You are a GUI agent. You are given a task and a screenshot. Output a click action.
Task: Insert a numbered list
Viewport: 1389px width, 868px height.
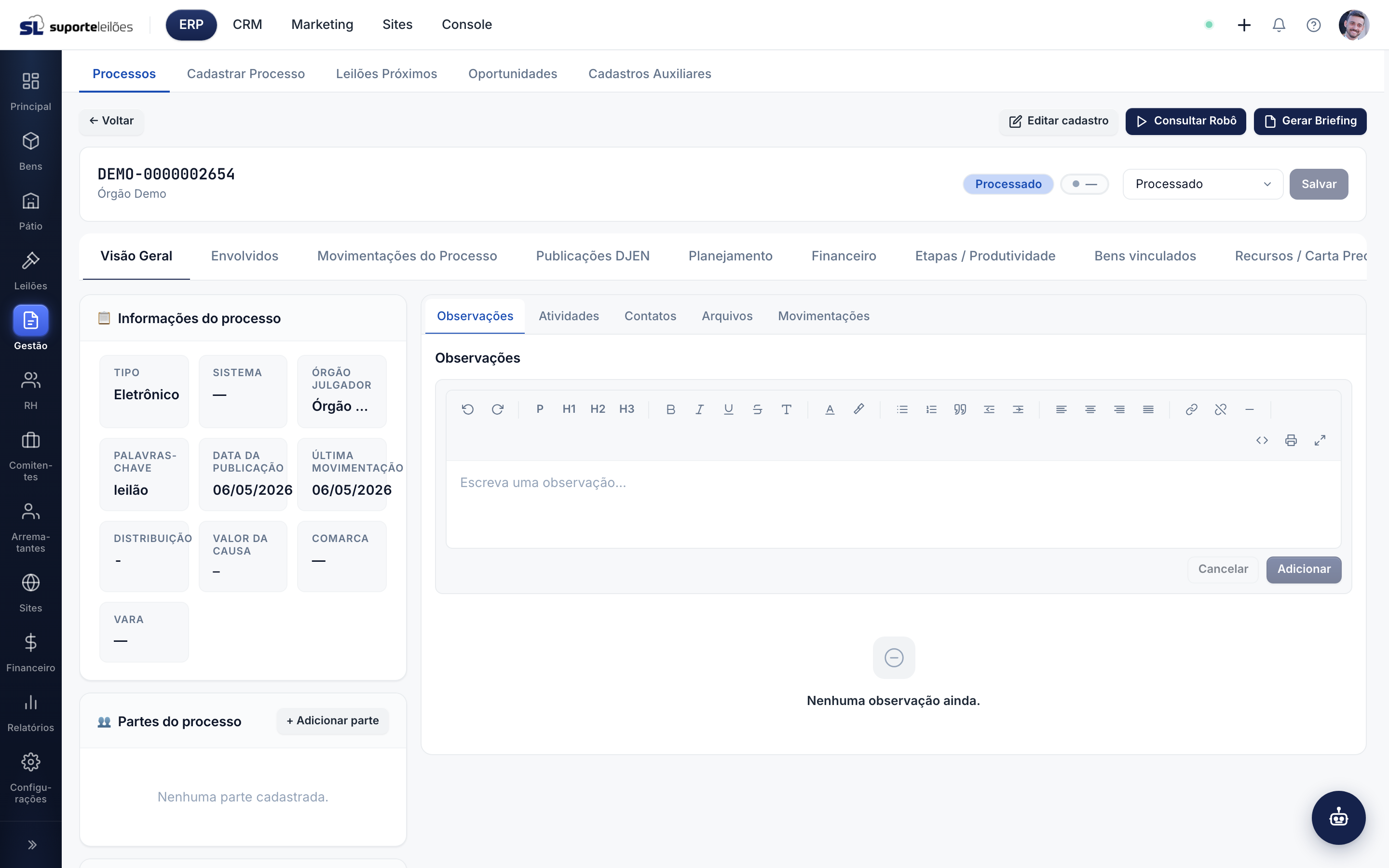[x=931, y=409]
